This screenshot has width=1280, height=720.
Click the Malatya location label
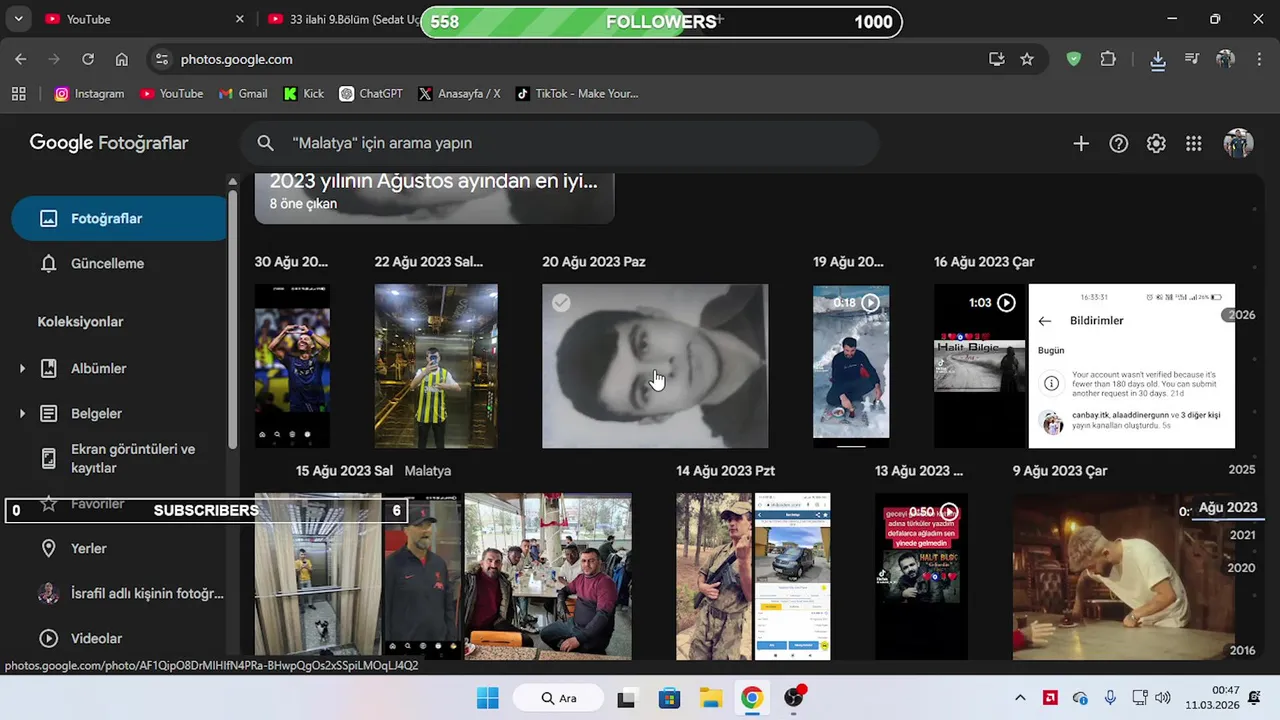pos(428,470)
